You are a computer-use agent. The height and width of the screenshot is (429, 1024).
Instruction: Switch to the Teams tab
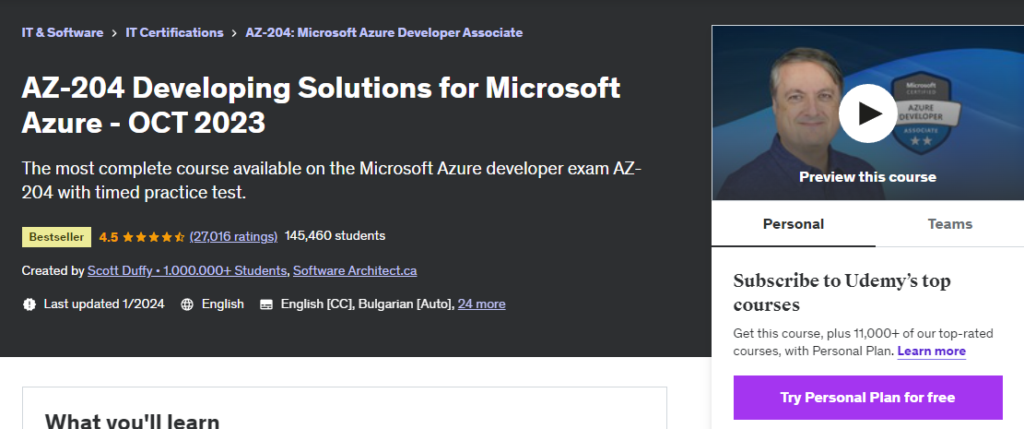click(950, 224)
